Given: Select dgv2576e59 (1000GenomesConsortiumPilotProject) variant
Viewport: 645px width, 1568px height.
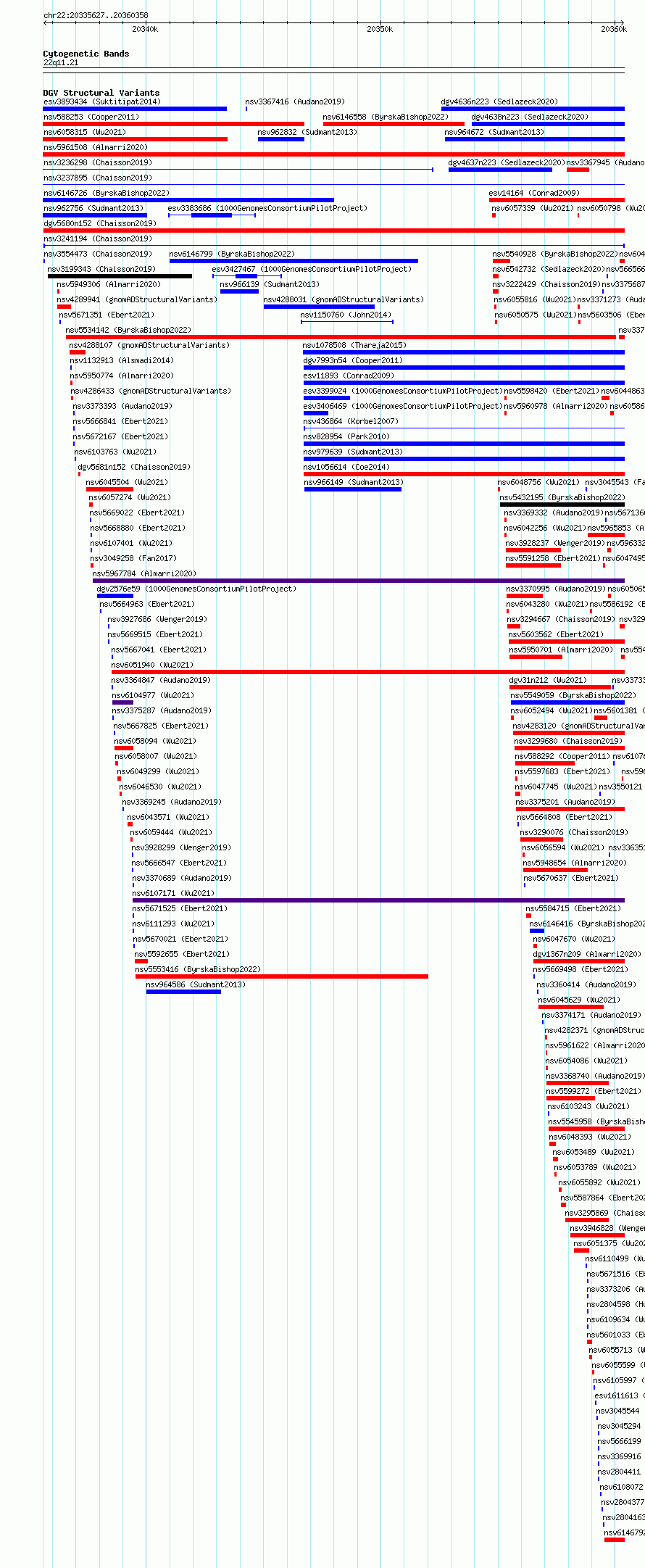Looking at the screenshot, I should (196, 589).
